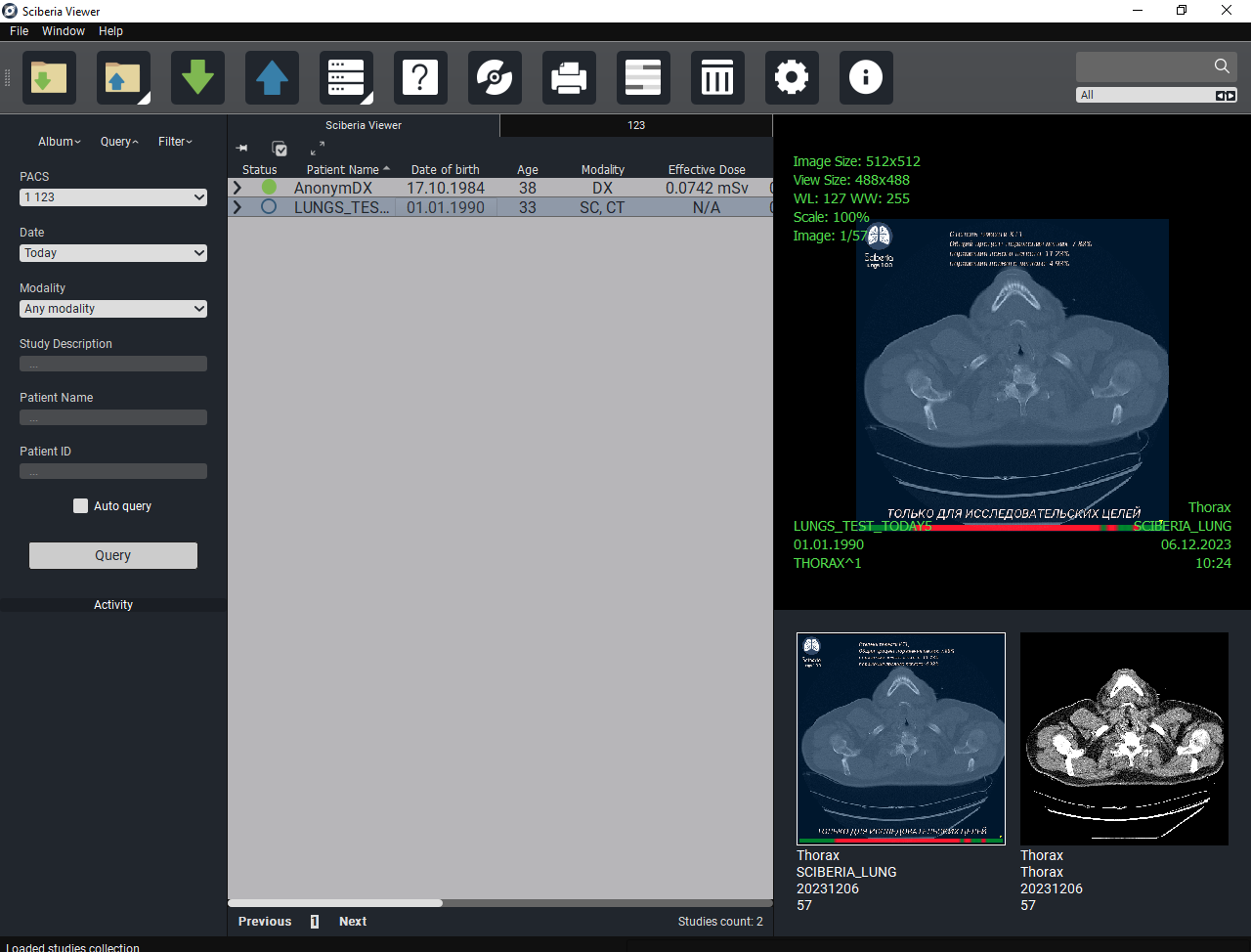Expand the LUNGS_TES study row chevron

pyautogui.click(x=237, y=207)
